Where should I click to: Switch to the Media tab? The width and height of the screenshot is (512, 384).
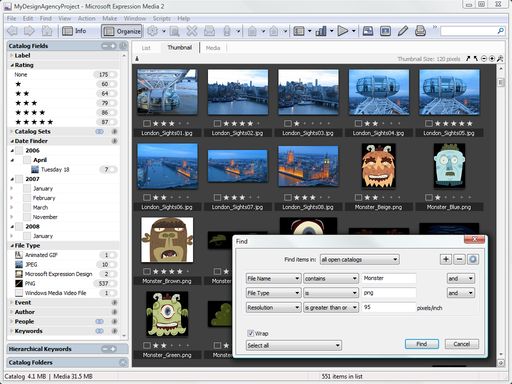click(x=213, y=48)
